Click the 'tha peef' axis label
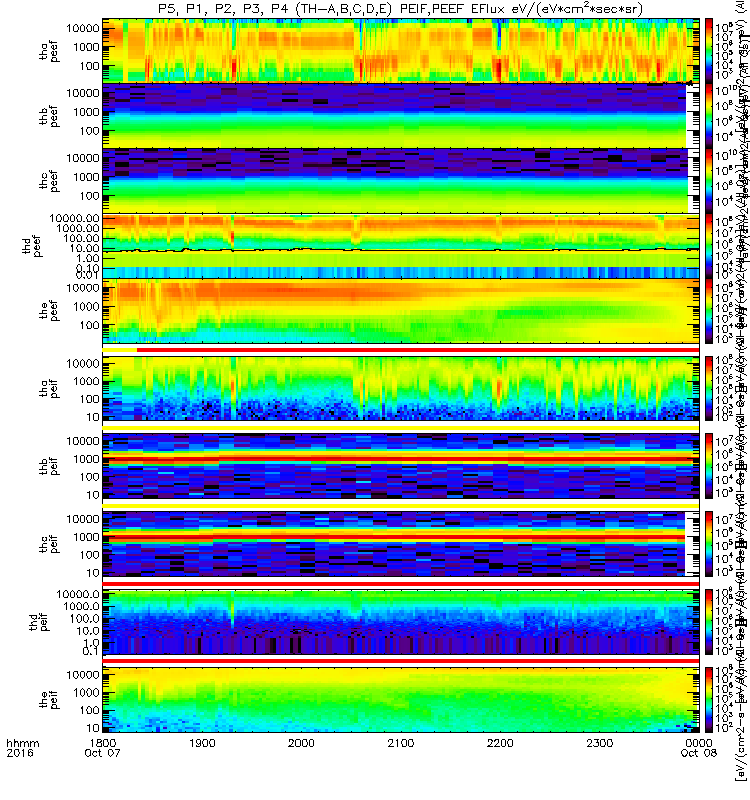This screenshot has width=750, height=800. coord(49,51)
